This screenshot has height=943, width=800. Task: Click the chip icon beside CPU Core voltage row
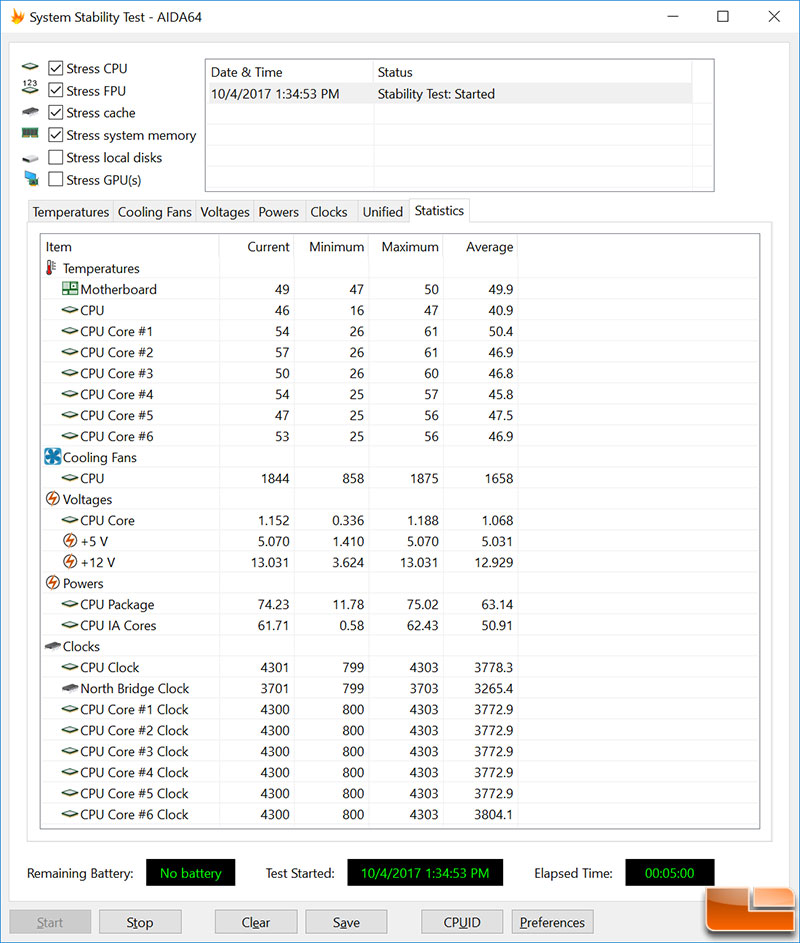(x=70, y=520)
